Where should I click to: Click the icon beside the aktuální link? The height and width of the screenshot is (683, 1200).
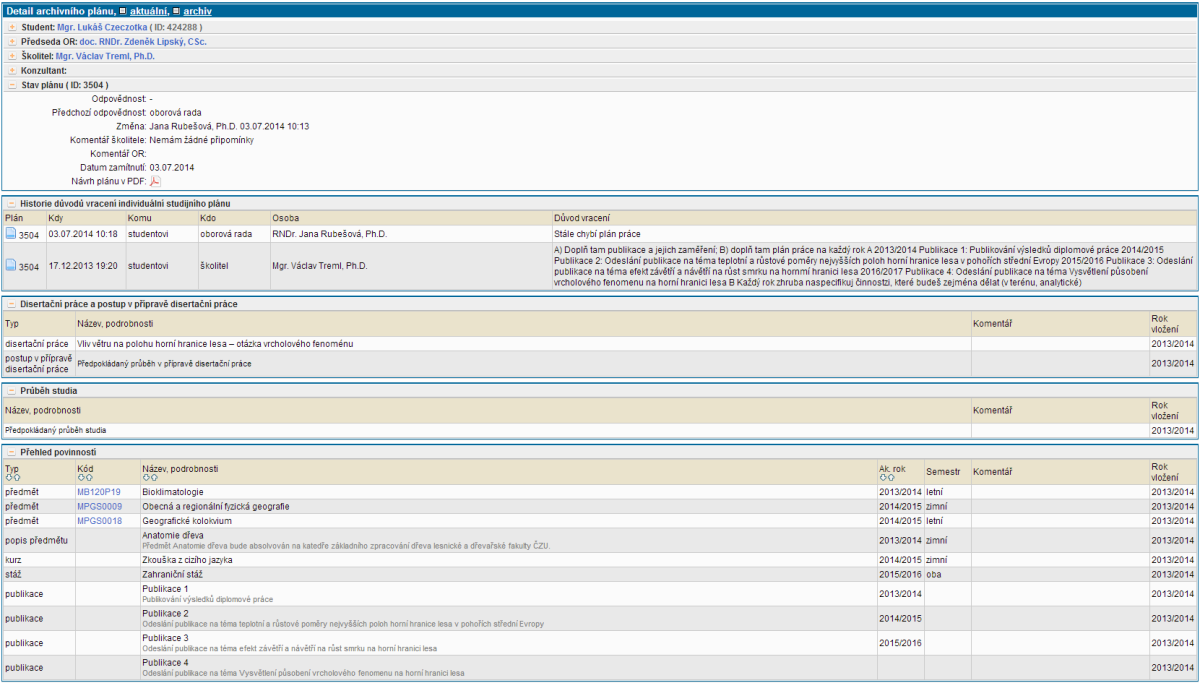[123, 10]
